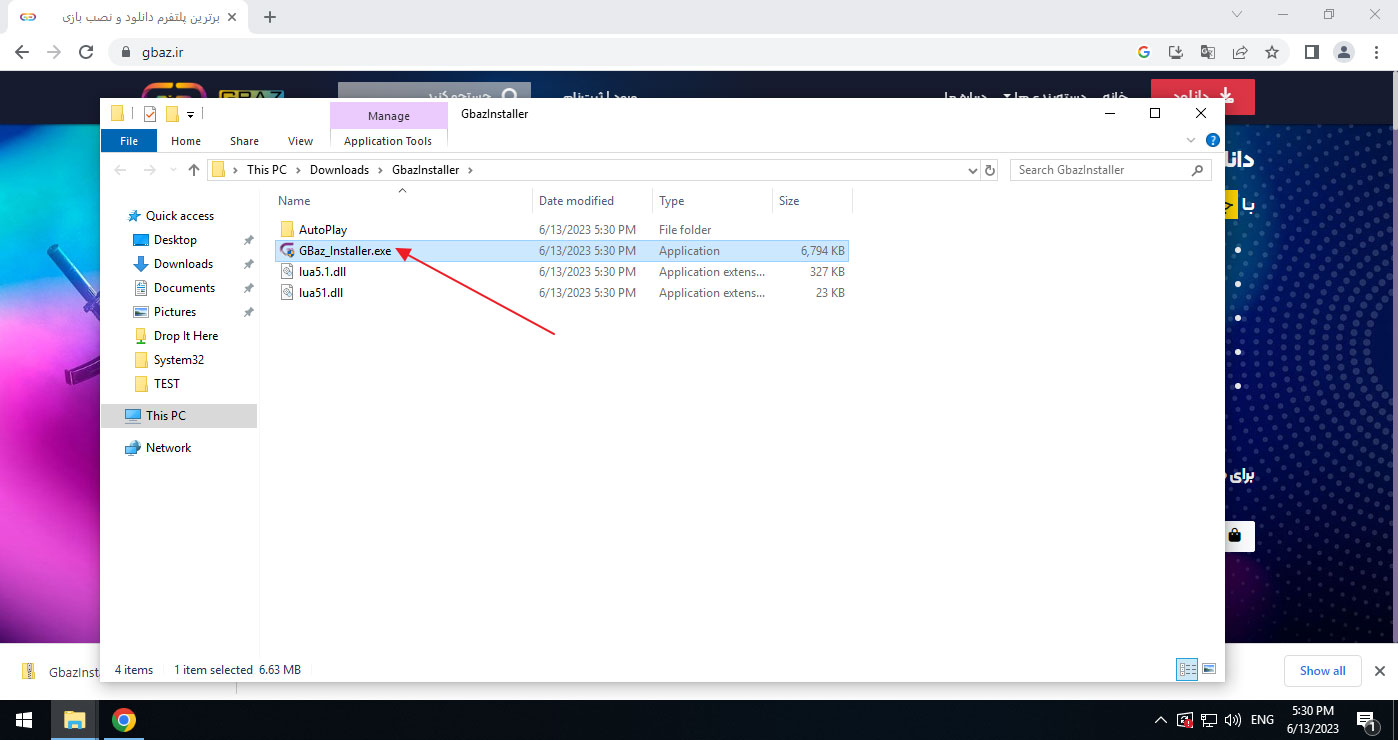Switch to the View ribbon tab
Image resolution: width=1398 pixels, height=740 pixels.
(300, 141)
